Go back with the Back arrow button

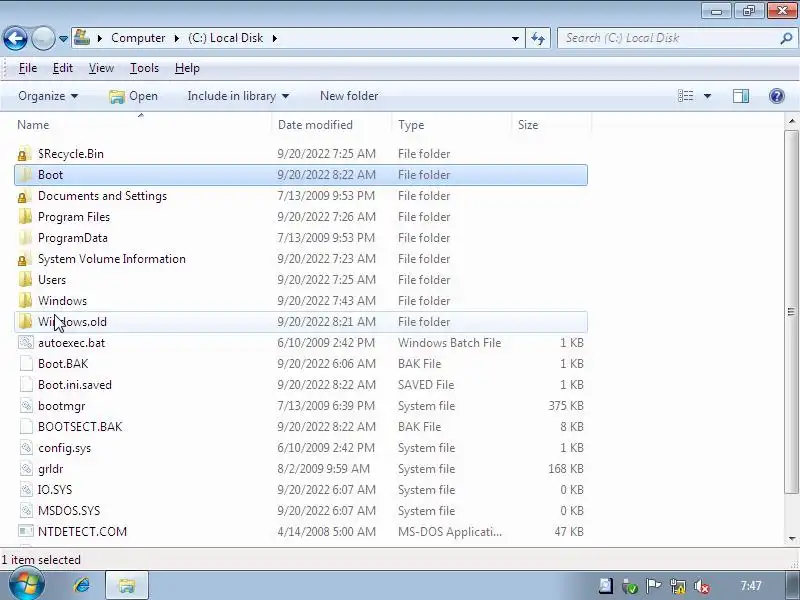point(15,38)
